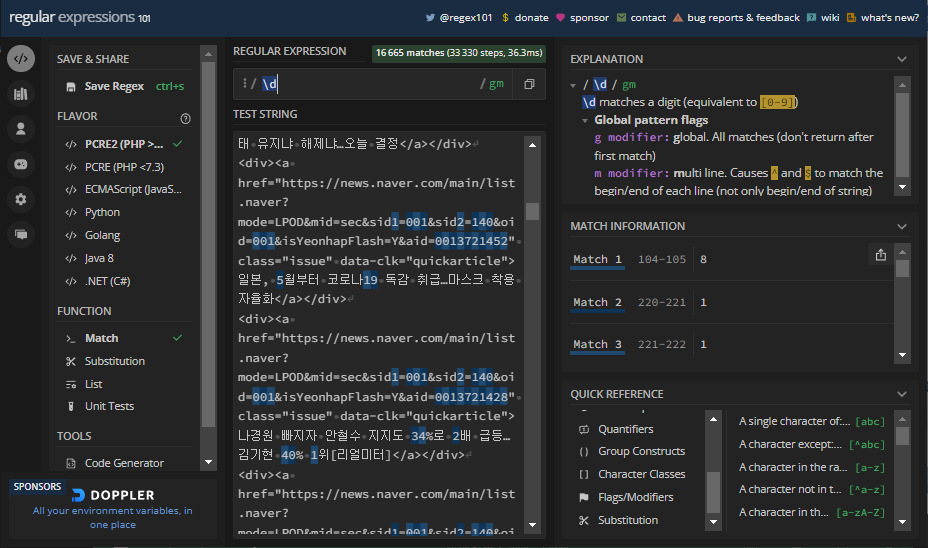Image resolution: width=928 pixels, height=548 pixels.
Task: Select PCRE2 (PHP >=7.3) flavor
Action: pyautogui.click(x=124, y=144)
